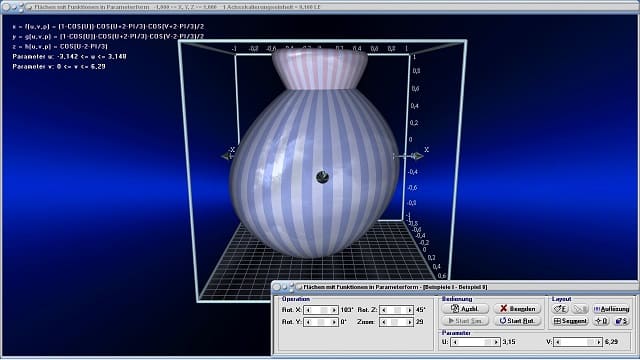Click the V value 6,29

click(611, 342)
